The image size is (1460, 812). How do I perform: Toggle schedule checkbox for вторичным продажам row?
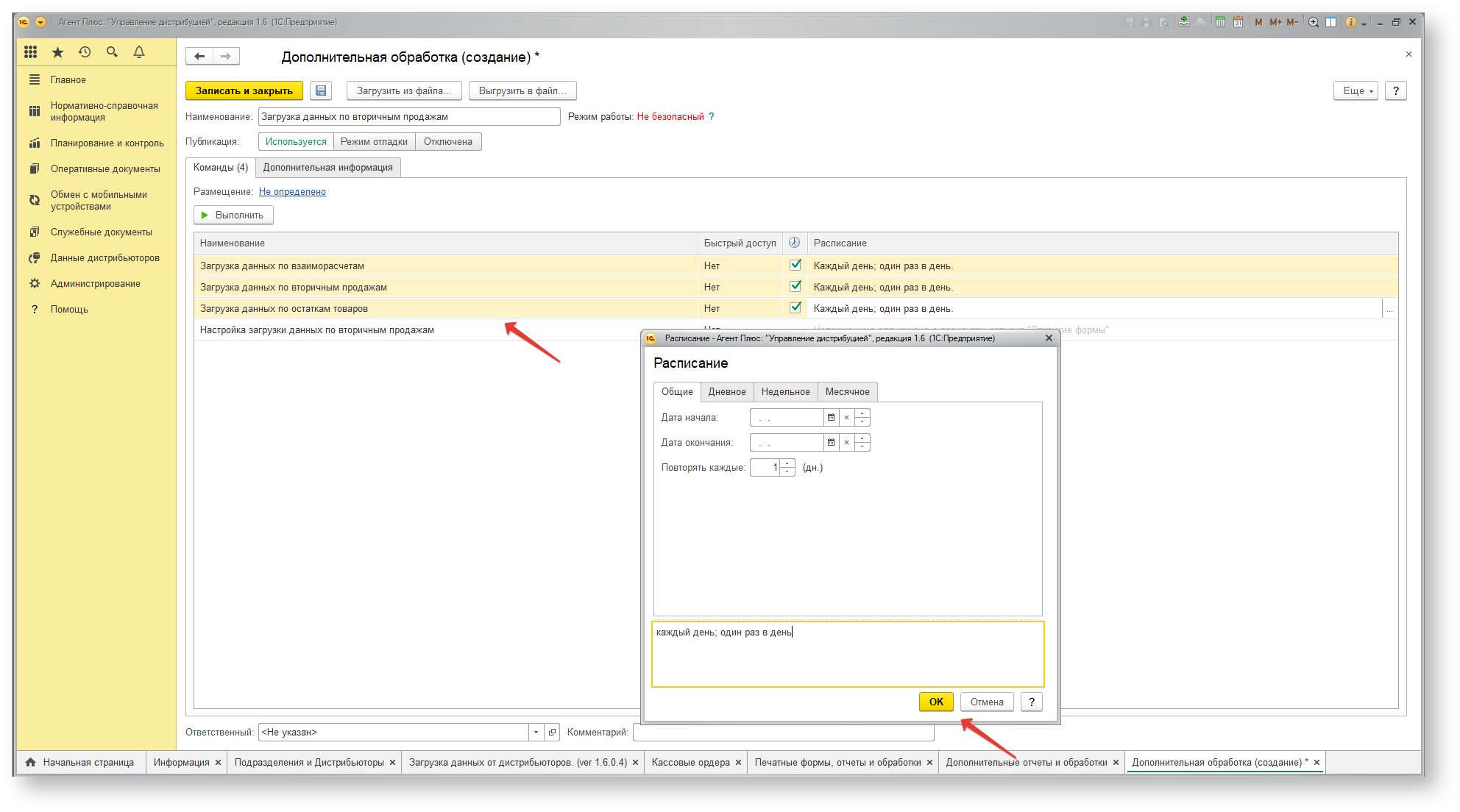(795, 286)
